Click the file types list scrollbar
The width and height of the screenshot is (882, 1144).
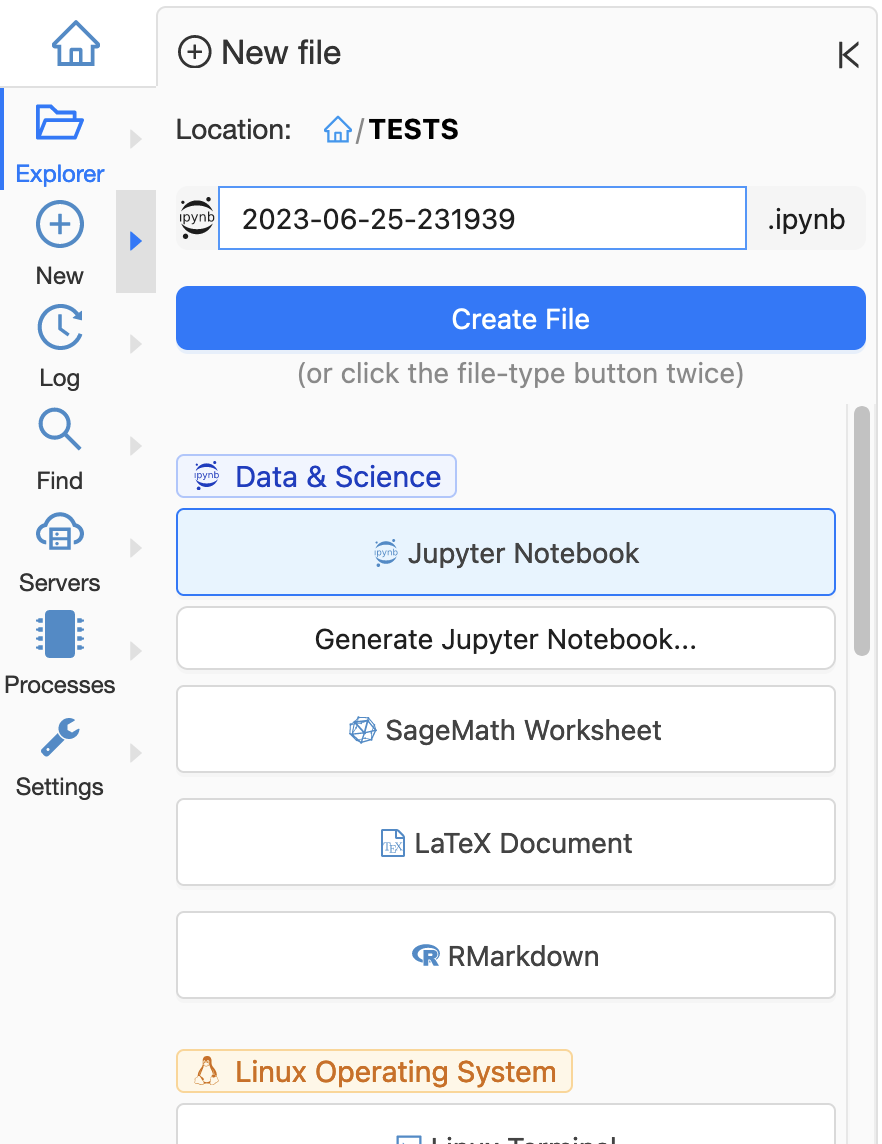pos(861,530)
